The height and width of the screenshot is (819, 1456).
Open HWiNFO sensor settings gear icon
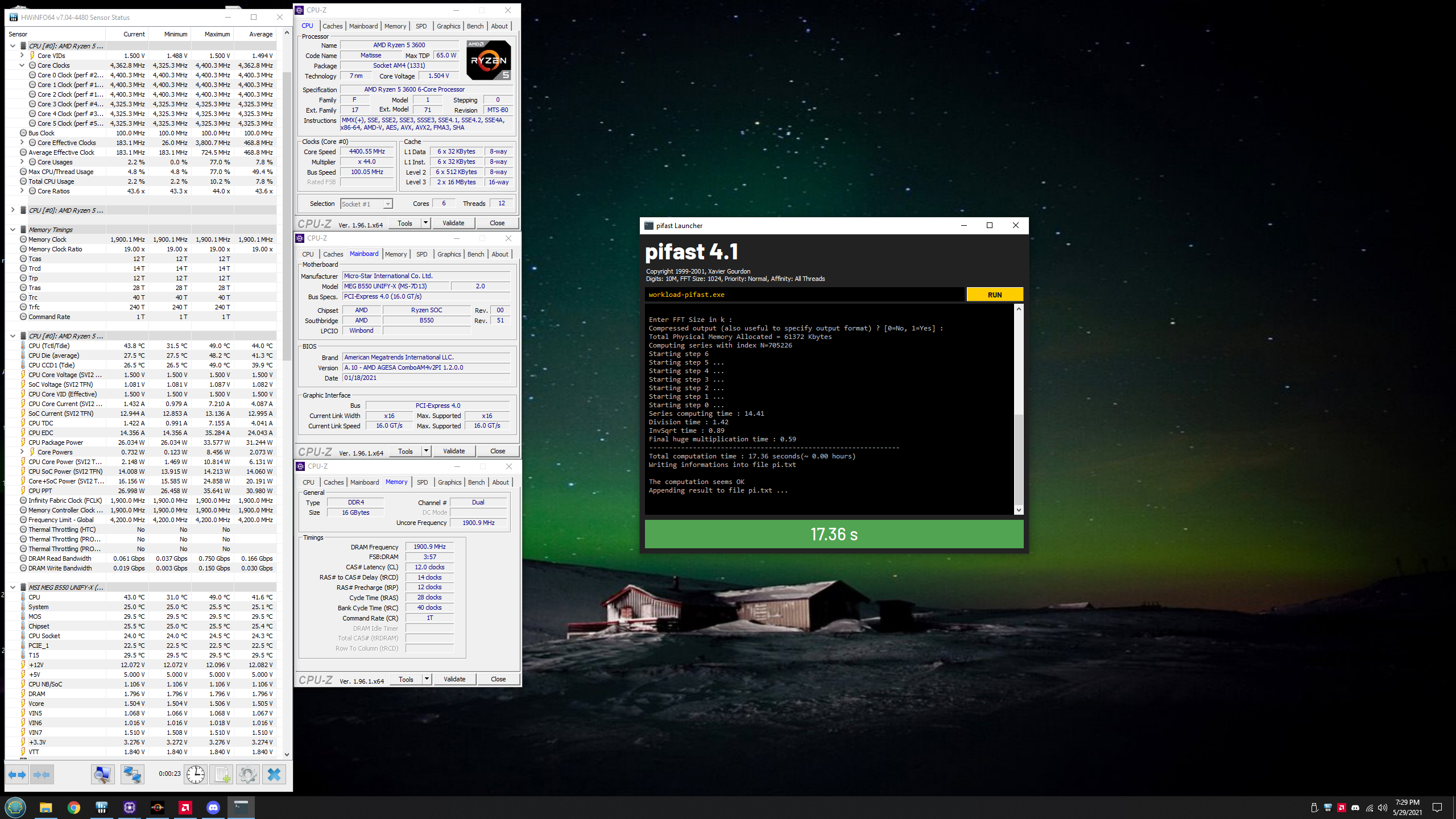click(x=247, y=775)
